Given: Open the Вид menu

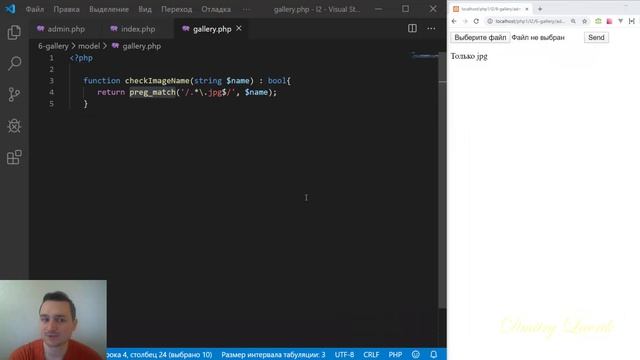Looking at the screenshot, I should 144,9.
